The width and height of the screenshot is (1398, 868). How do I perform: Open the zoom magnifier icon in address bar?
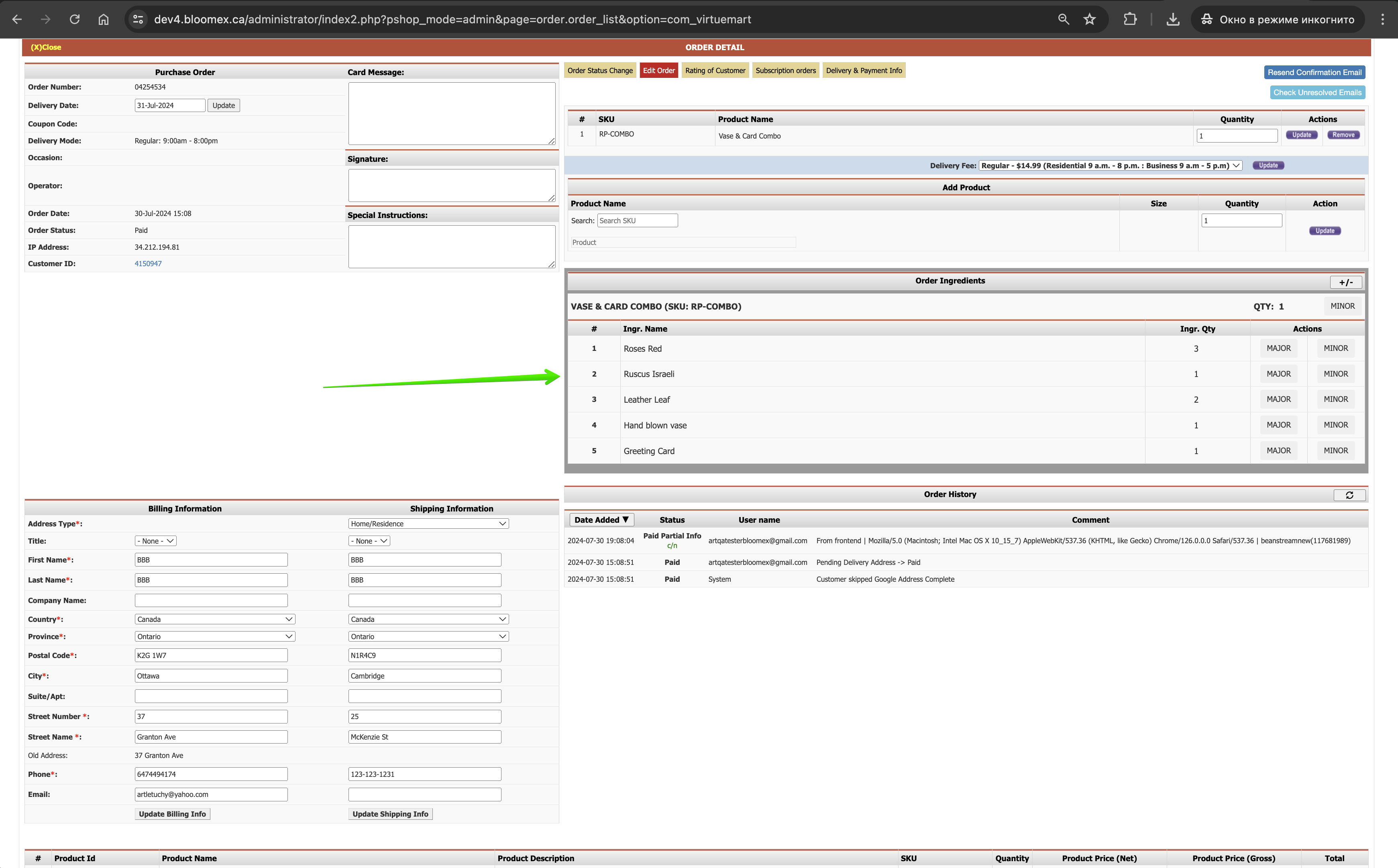point(1063,20)
